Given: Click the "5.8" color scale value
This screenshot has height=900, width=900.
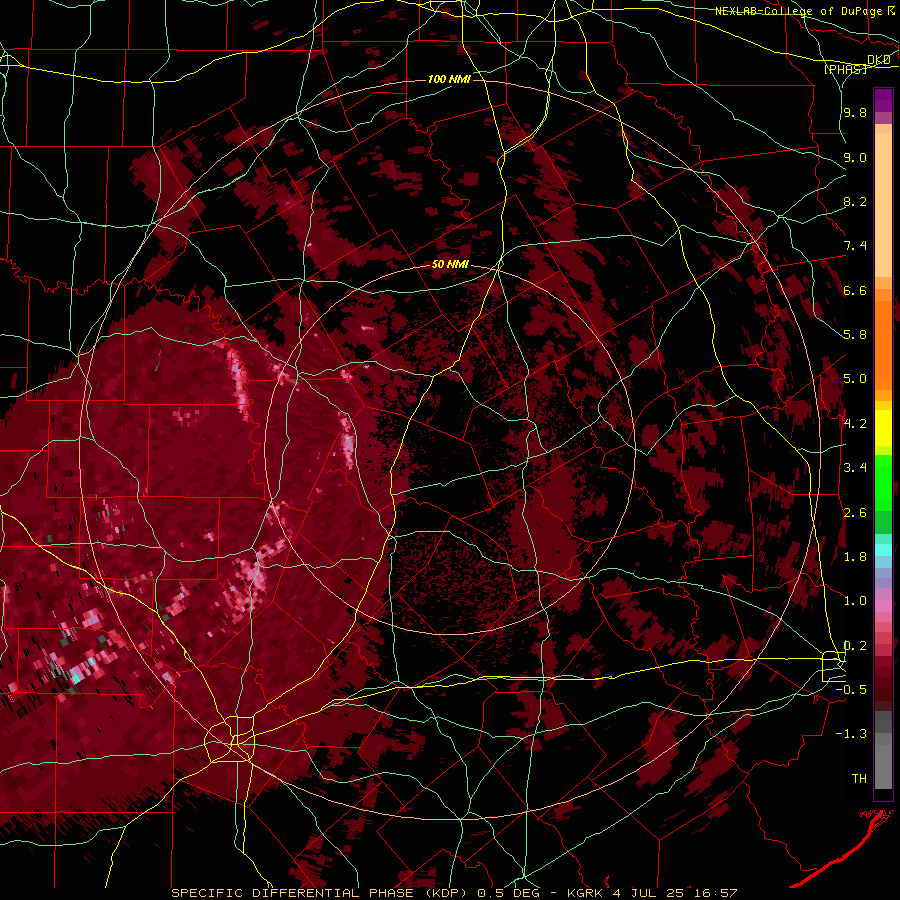Looking at the screenshot, I should pos(855,335).
